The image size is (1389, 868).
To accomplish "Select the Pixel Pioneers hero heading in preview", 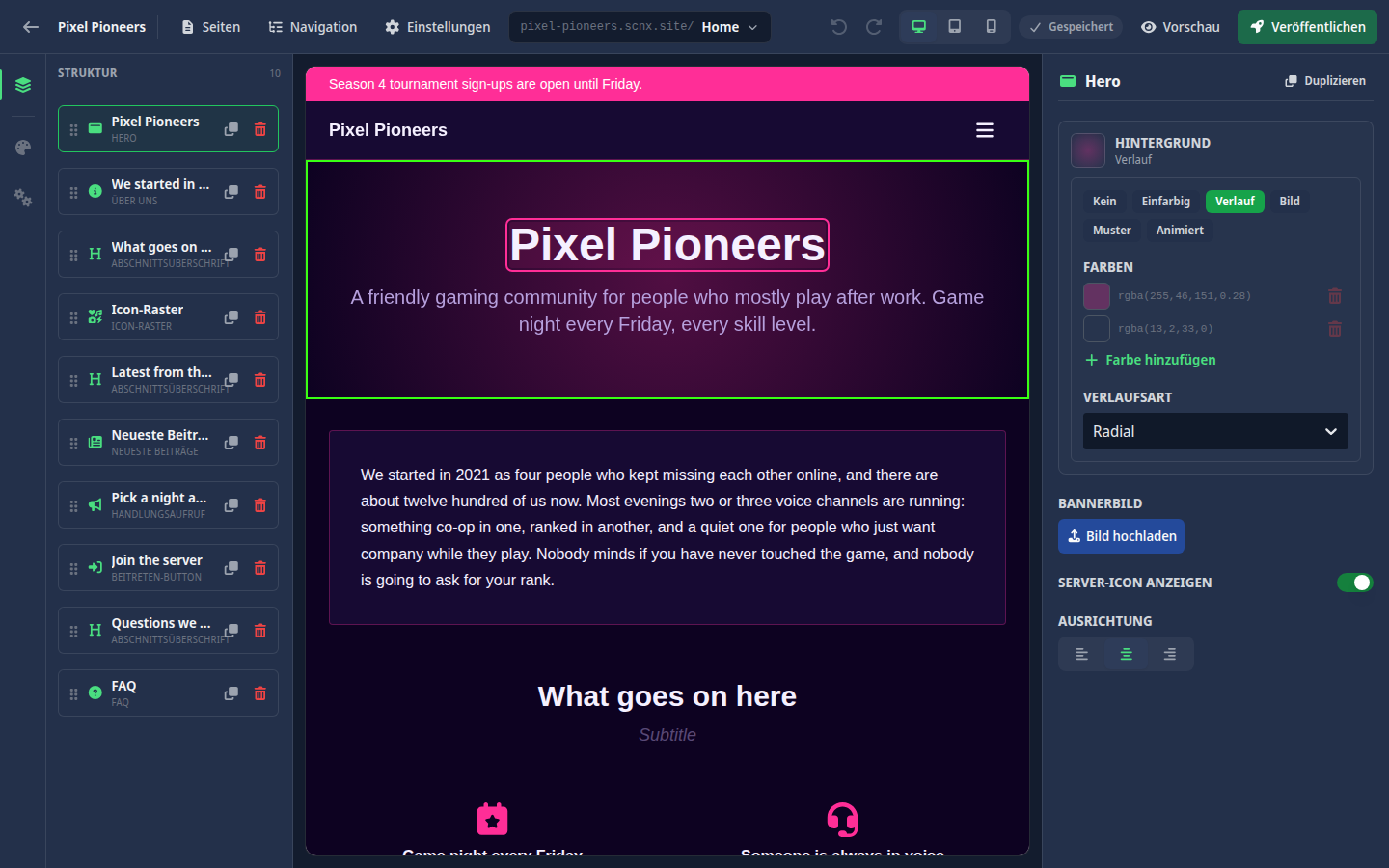I will tap(667, 245).
